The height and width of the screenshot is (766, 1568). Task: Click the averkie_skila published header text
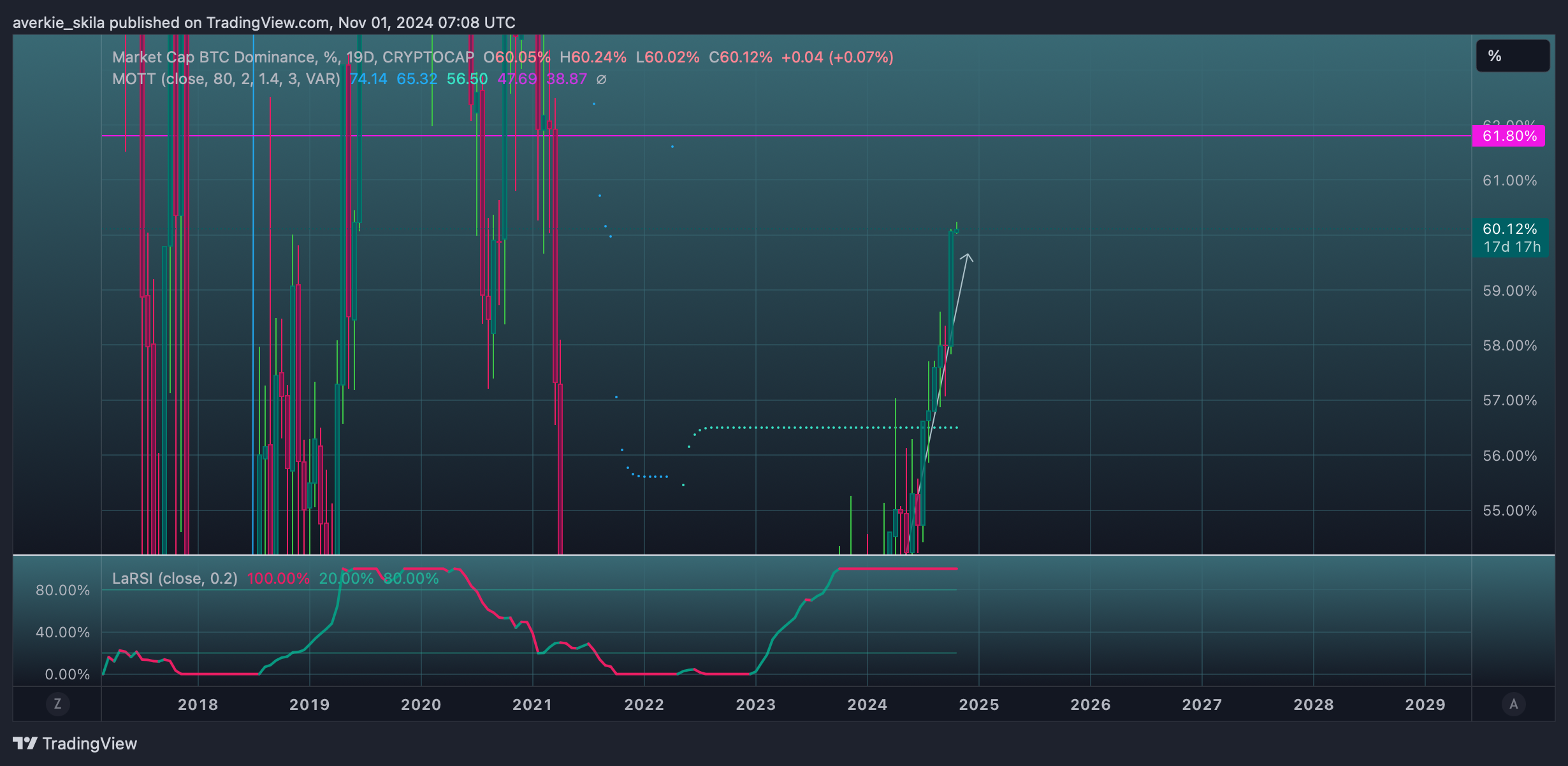point(264,23)
